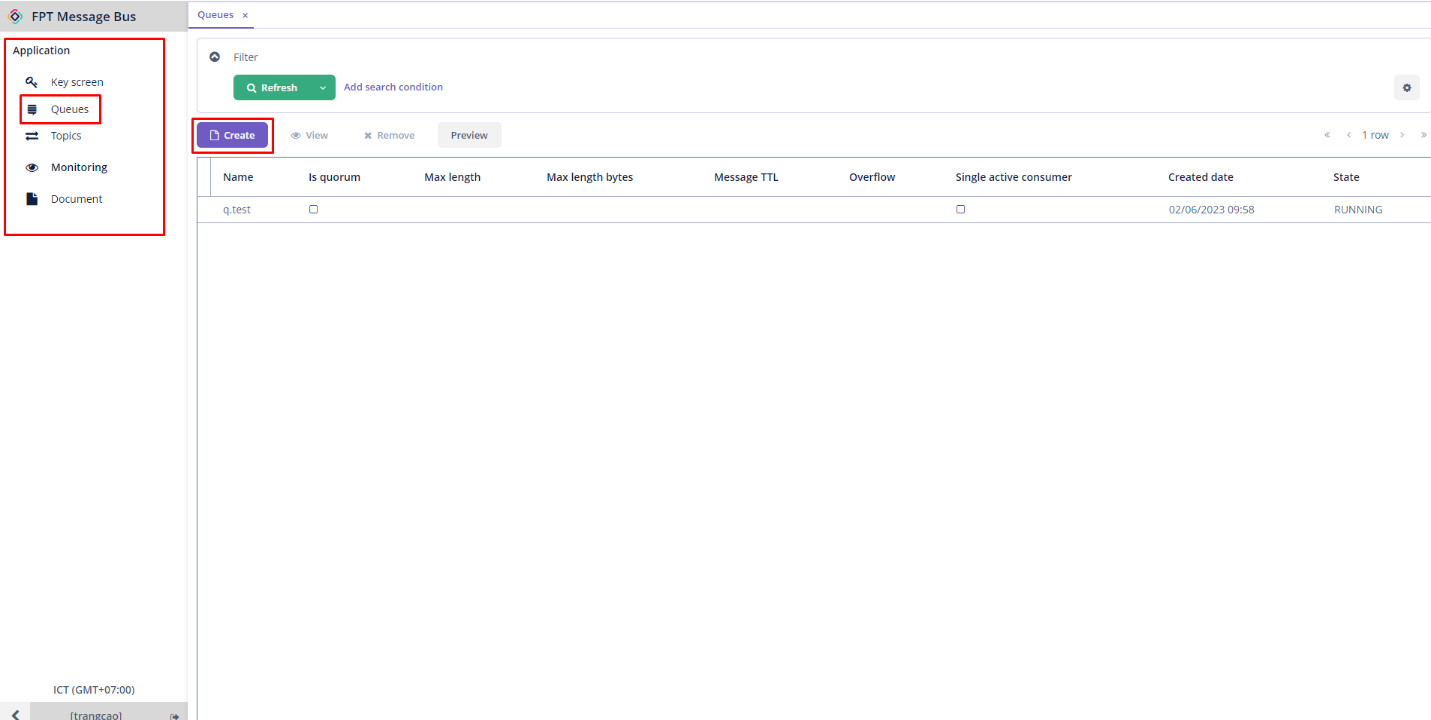The image size is (1431, 720).
Task: Click the Preview button
Action: (x=469, y=135)
